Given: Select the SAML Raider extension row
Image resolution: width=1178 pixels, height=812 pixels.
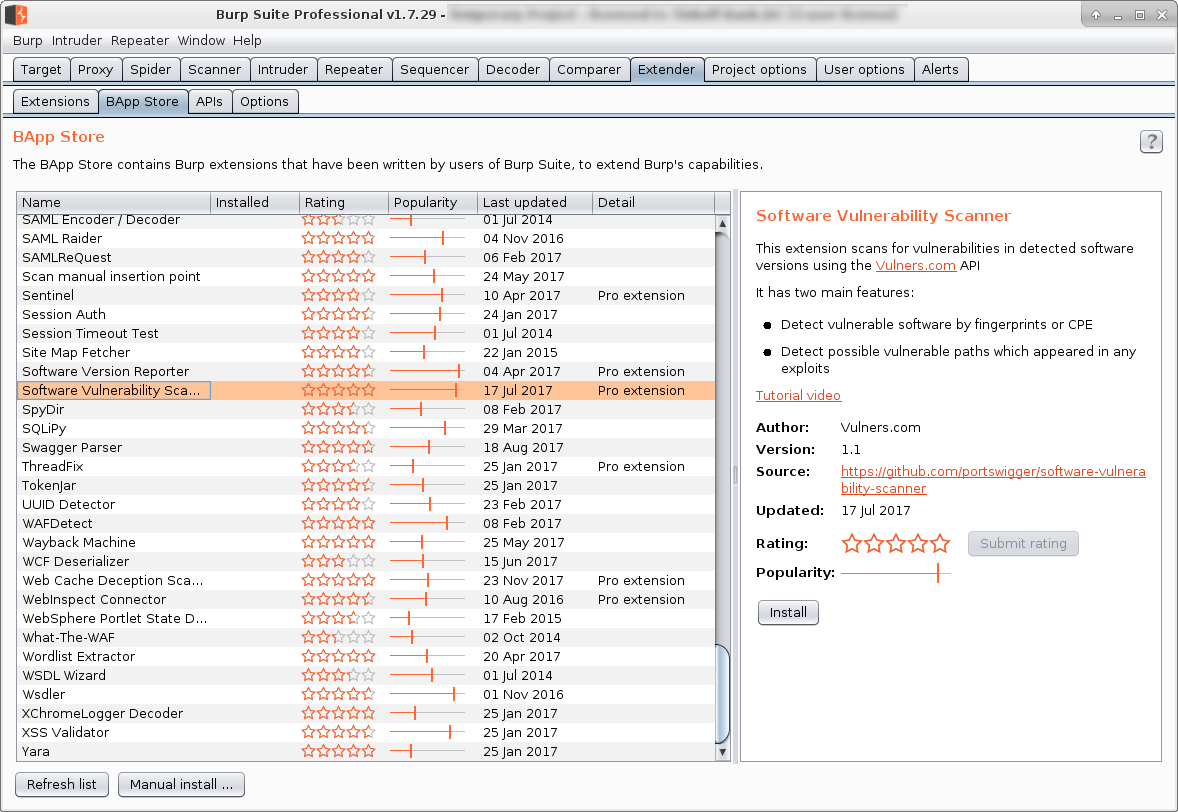Looking at the screenshot, I should pos(366,238).
